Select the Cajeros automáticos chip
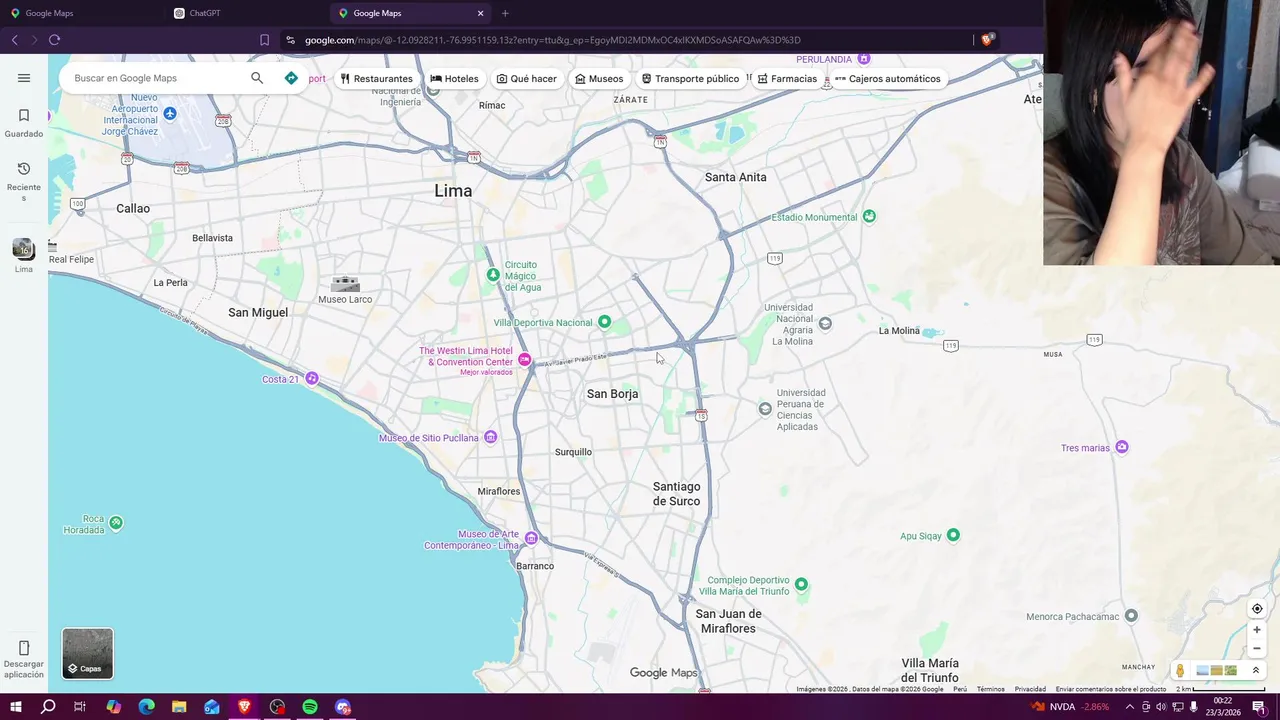 click(x=887, y=79)
